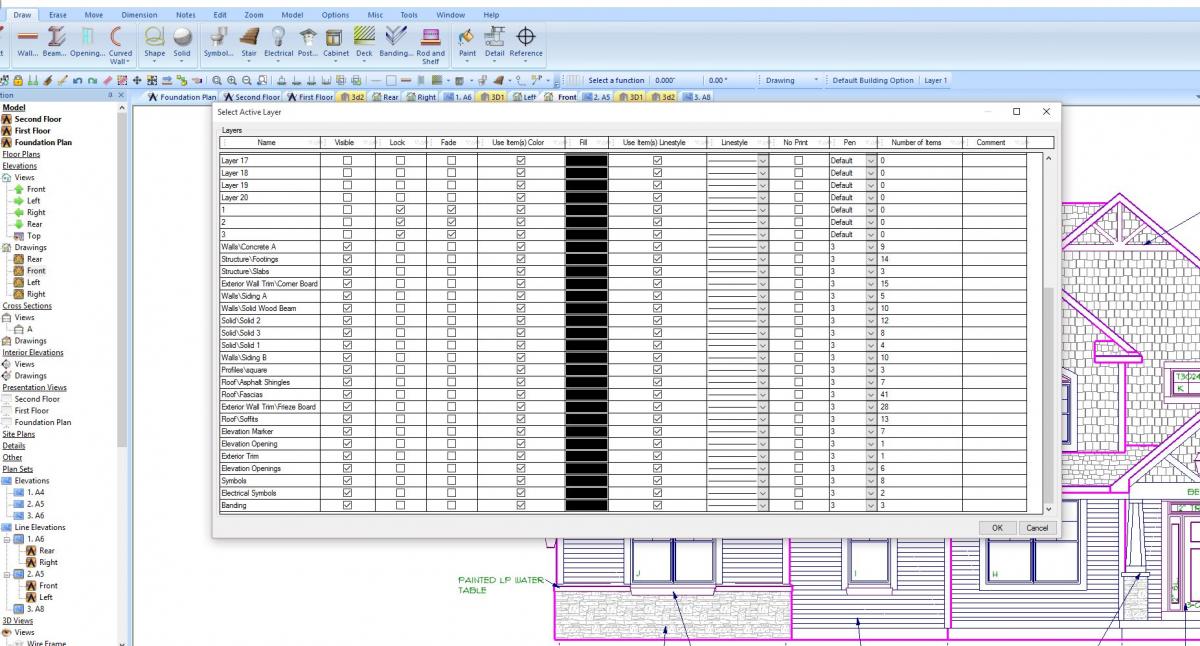Open the Dimension menu
Viewport: 1200px width, 646px height.
point(139,15)
